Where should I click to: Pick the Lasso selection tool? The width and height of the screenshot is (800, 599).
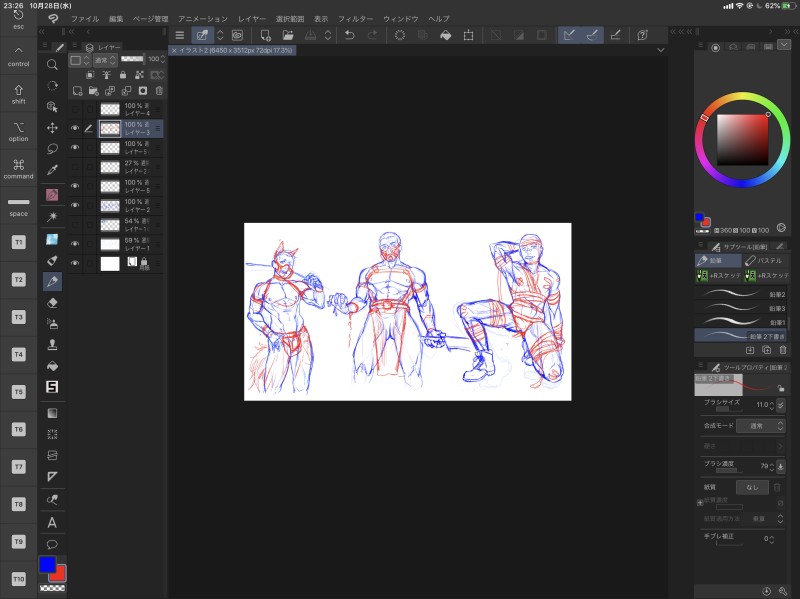pos(52,148)
